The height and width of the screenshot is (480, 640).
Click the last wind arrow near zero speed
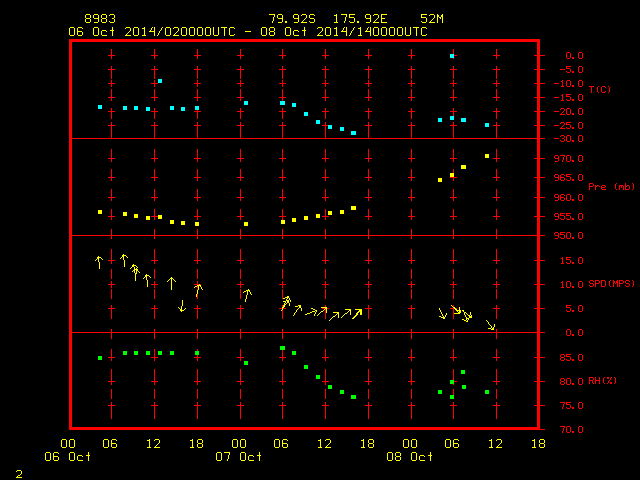point(490,324)
